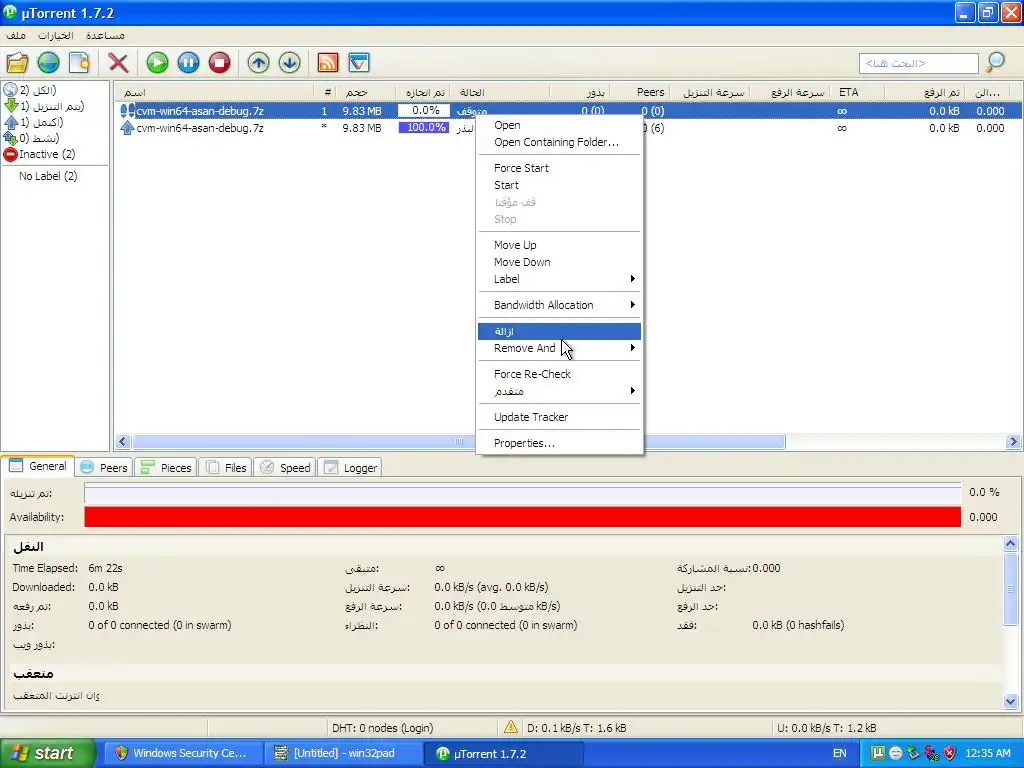Open the مساعدة menu

[105, 35]
